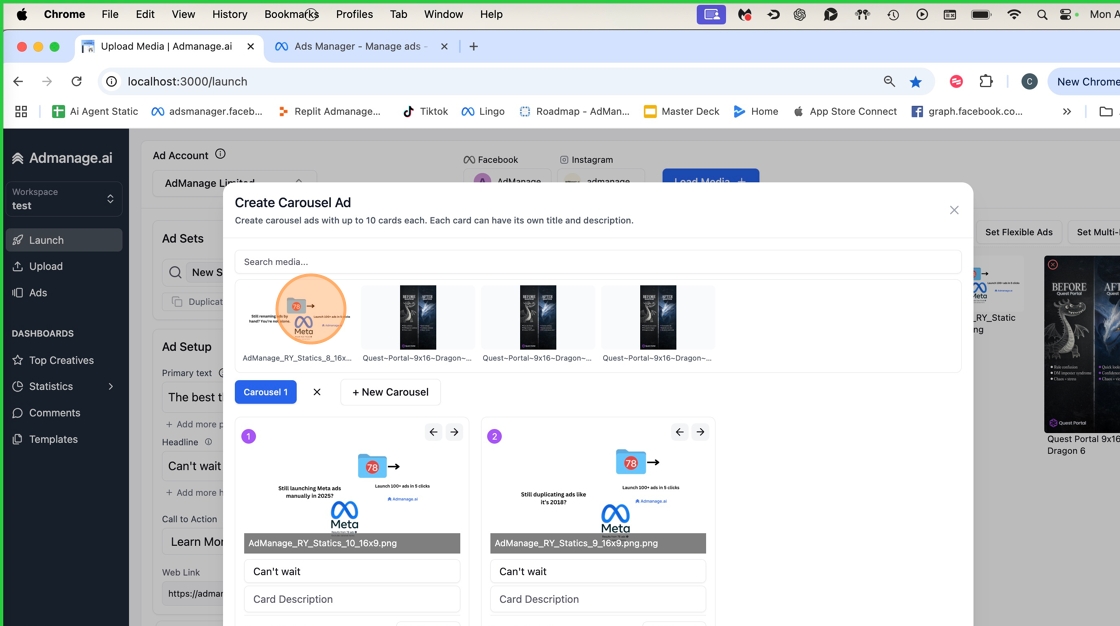1120x626 pixels.
Task: Click the Admanage.ai logo
Action: [x=62, y=158]
